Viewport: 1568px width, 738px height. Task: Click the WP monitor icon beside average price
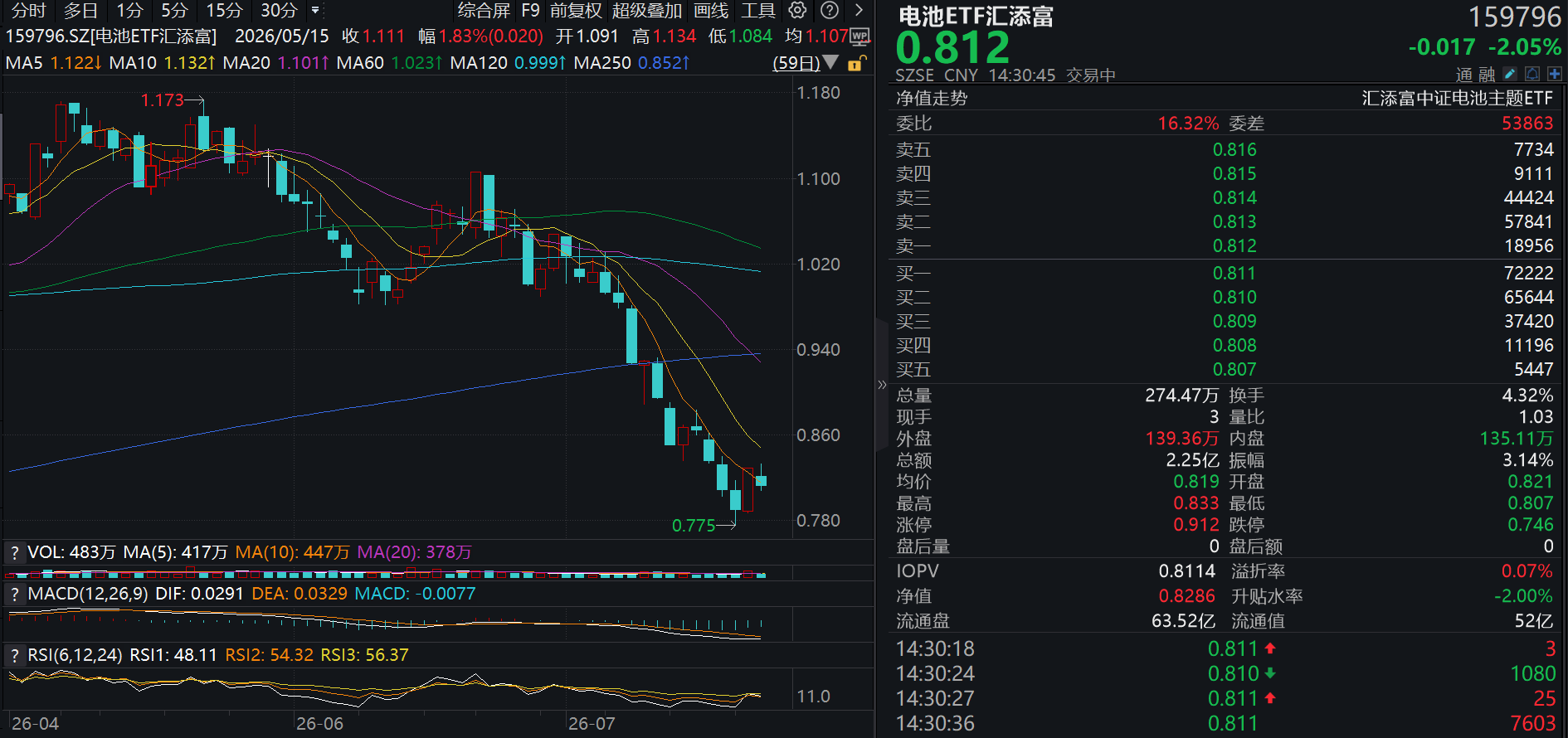pos(860,36)
